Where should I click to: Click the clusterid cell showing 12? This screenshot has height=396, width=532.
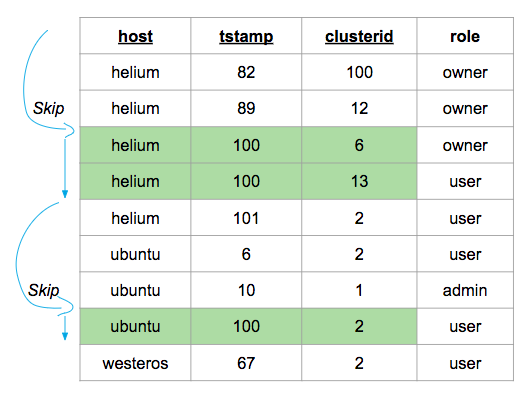pyautogui.click(x=359, y=109)
